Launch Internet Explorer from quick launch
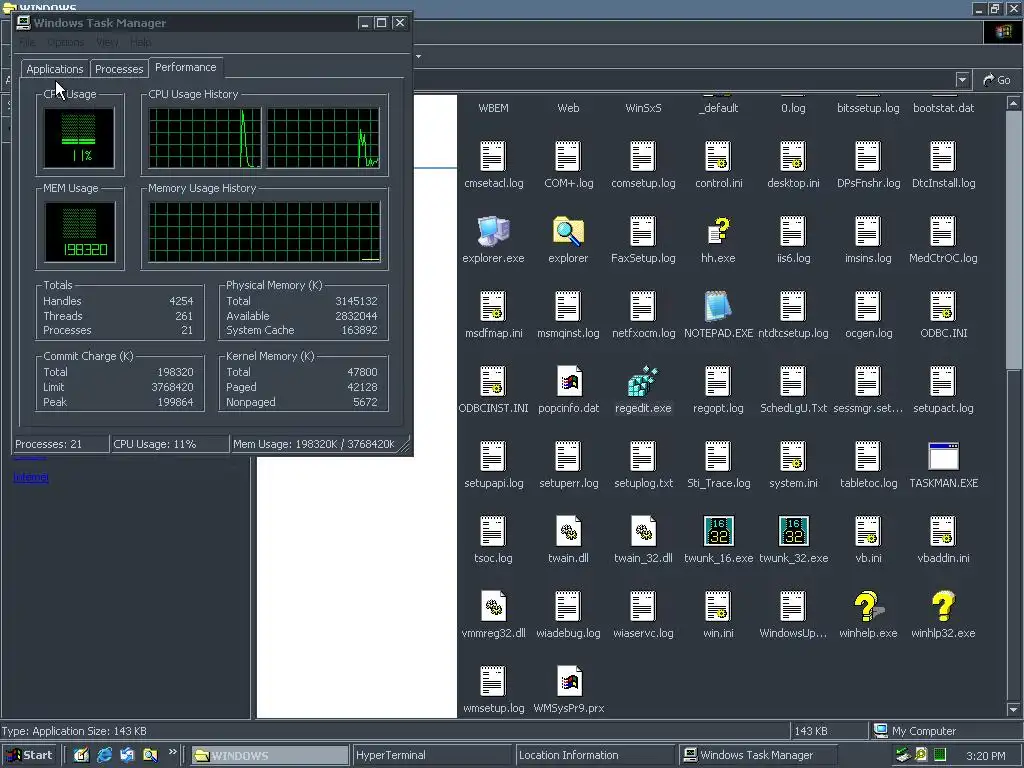The height and width of the screenshot is (768, 1024). click(x=104, y=755)
